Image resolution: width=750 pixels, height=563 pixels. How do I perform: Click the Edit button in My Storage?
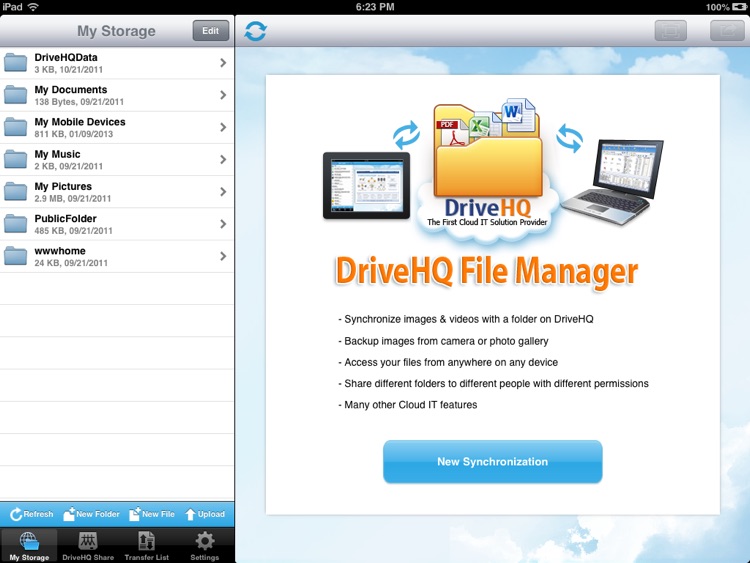pos(210,31)
